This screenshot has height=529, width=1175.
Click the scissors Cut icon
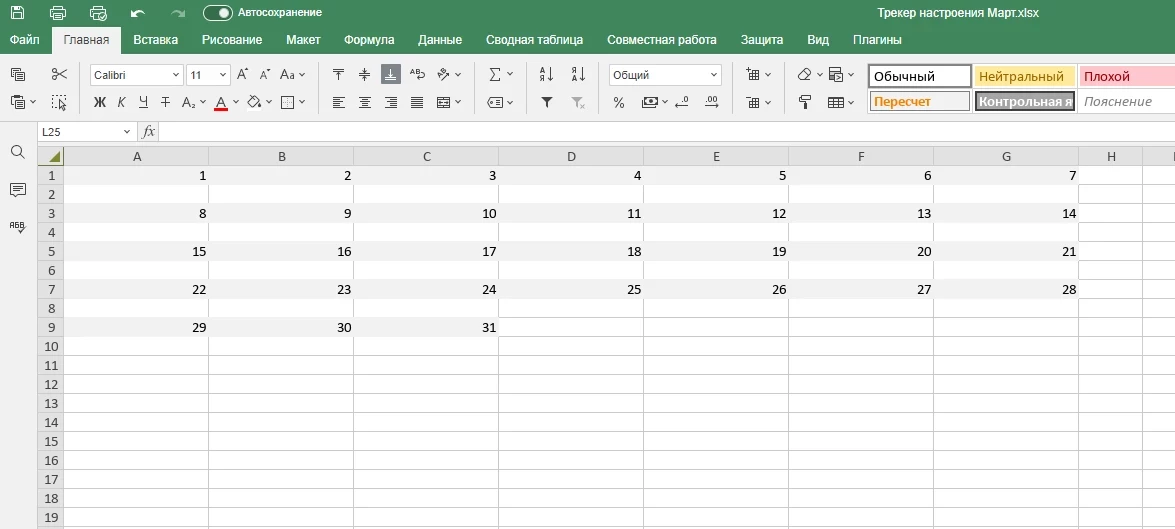click(x=59, y=74)
